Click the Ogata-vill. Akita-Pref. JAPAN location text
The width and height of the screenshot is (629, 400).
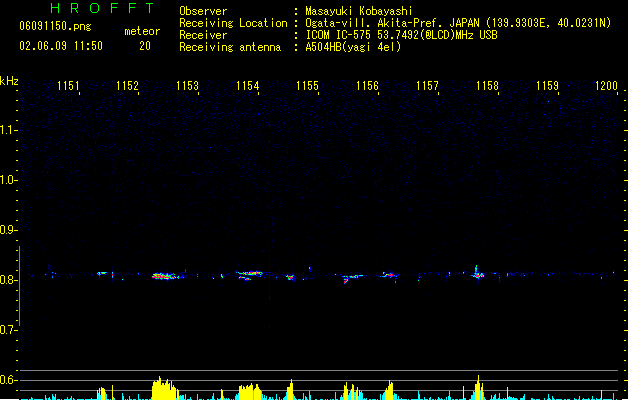coord(458,23)
